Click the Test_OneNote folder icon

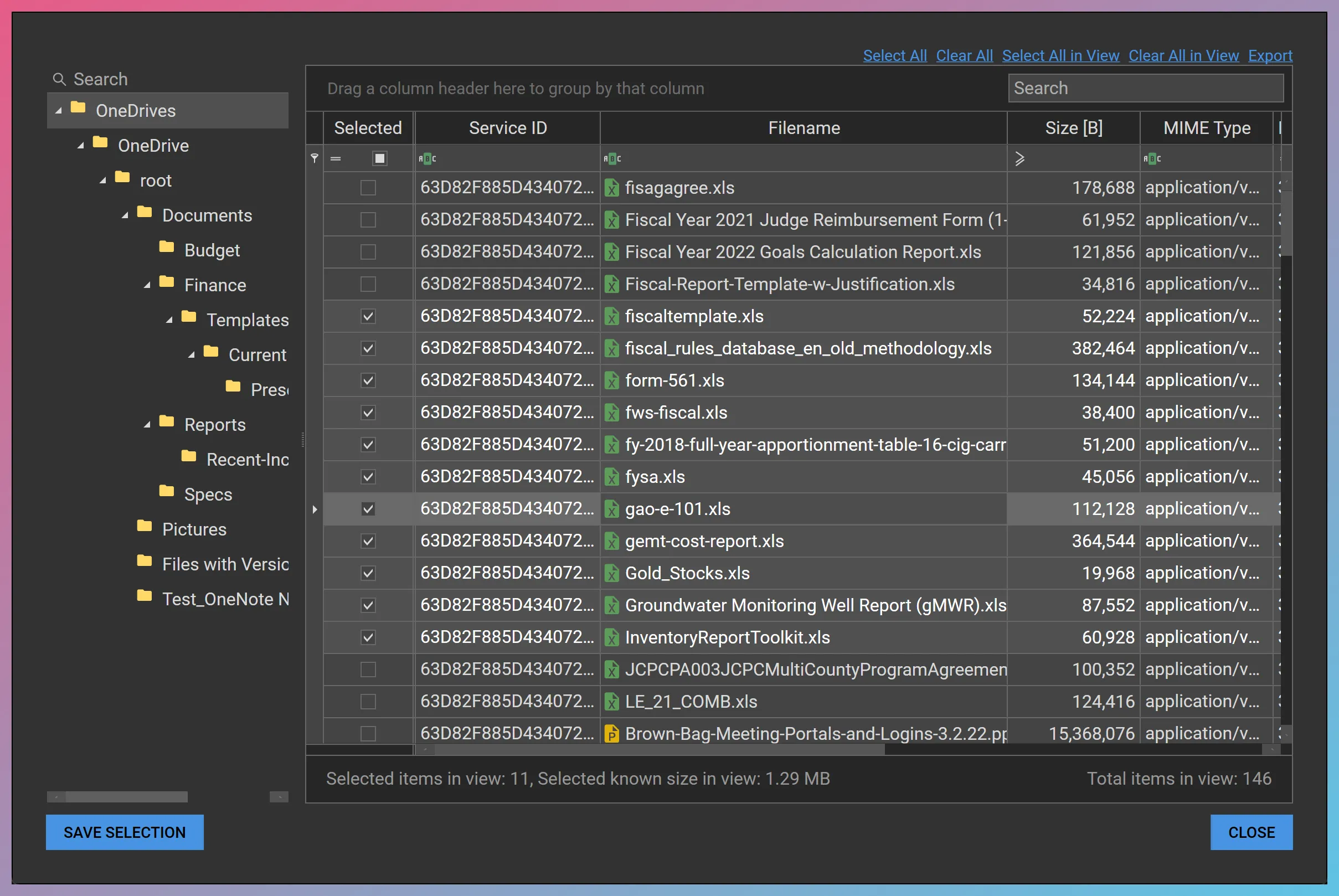coord(145,595)
